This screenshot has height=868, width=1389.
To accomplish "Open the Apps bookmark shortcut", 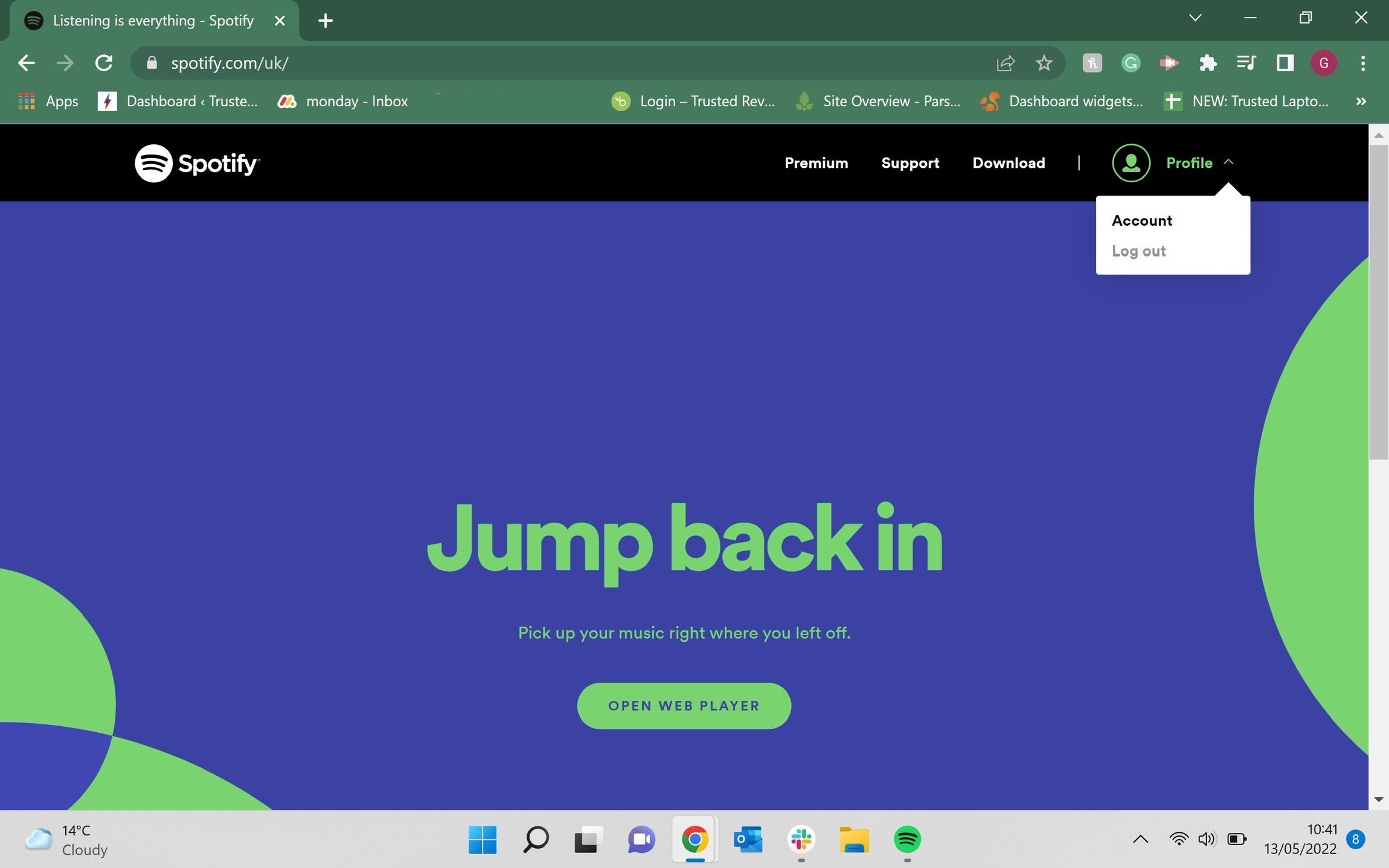I will coord(48,101).
